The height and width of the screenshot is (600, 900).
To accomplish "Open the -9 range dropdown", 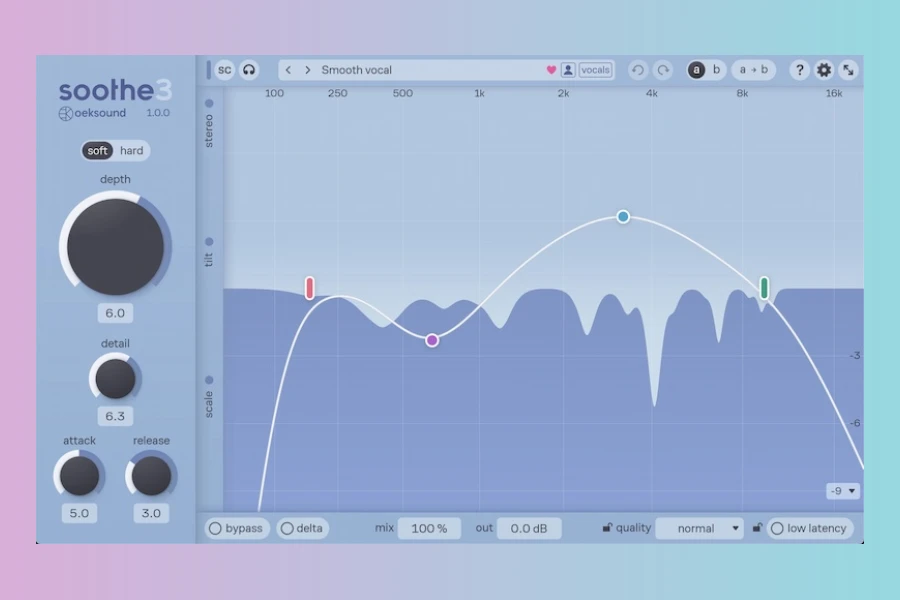I will 843,491.
